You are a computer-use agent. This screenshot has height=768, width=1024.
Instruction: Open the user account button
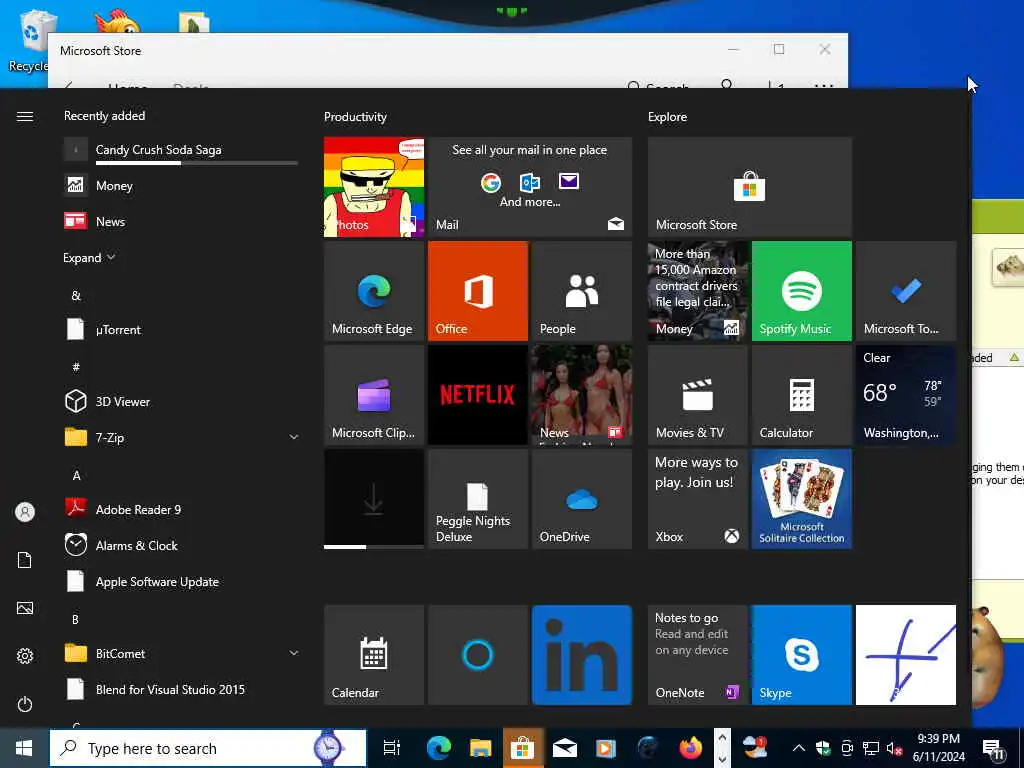(25, 512)
